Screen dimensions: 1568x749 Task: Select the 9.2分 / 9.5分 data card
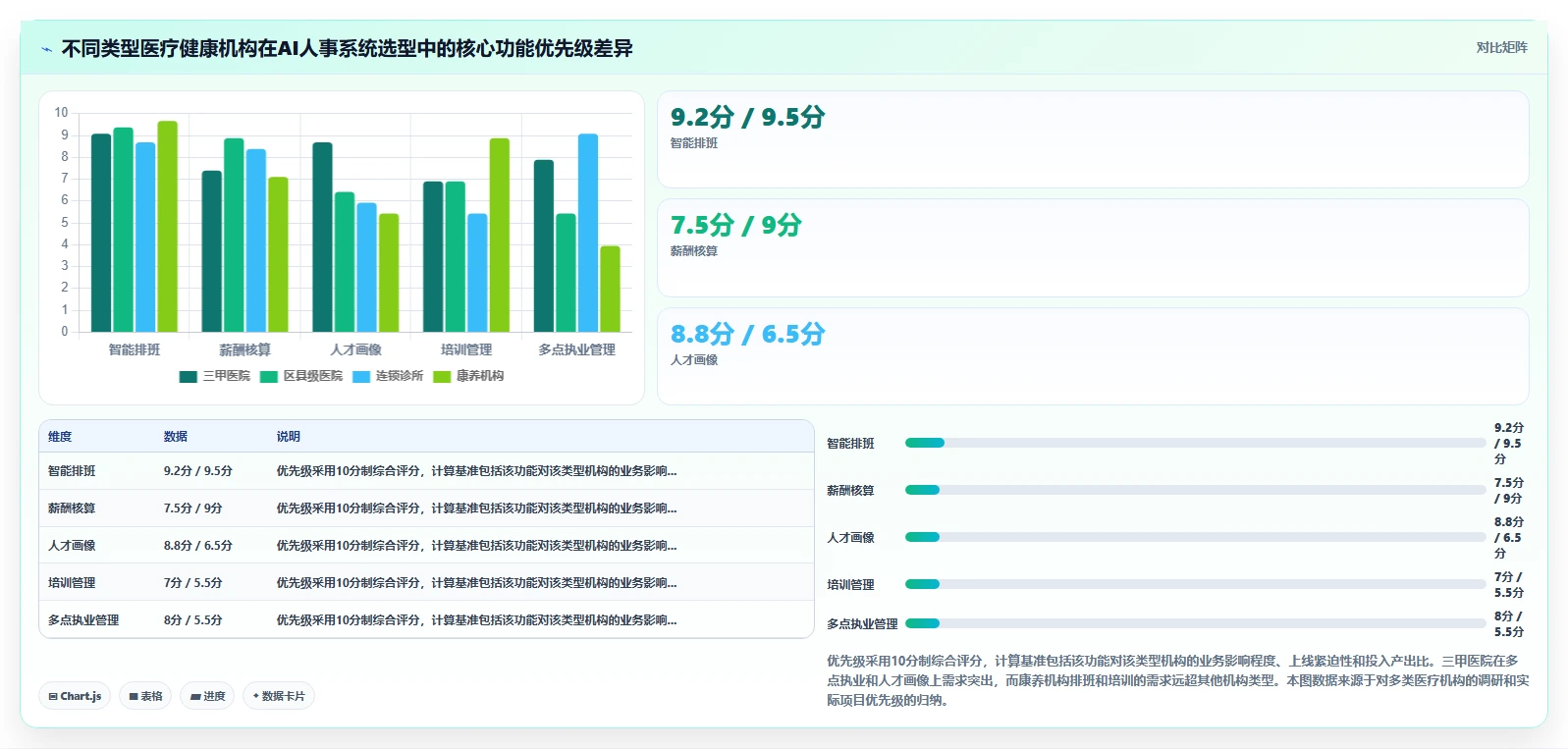coord(1093,139)
